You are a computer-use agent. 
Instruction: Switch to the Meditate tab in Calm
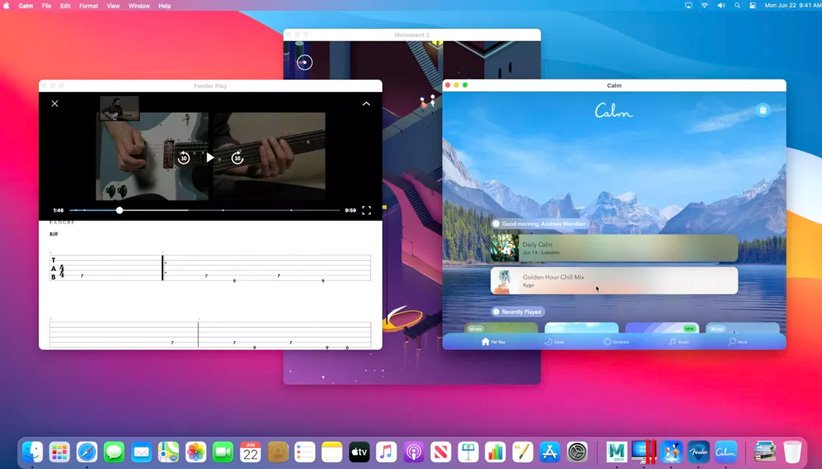[616, 342]
